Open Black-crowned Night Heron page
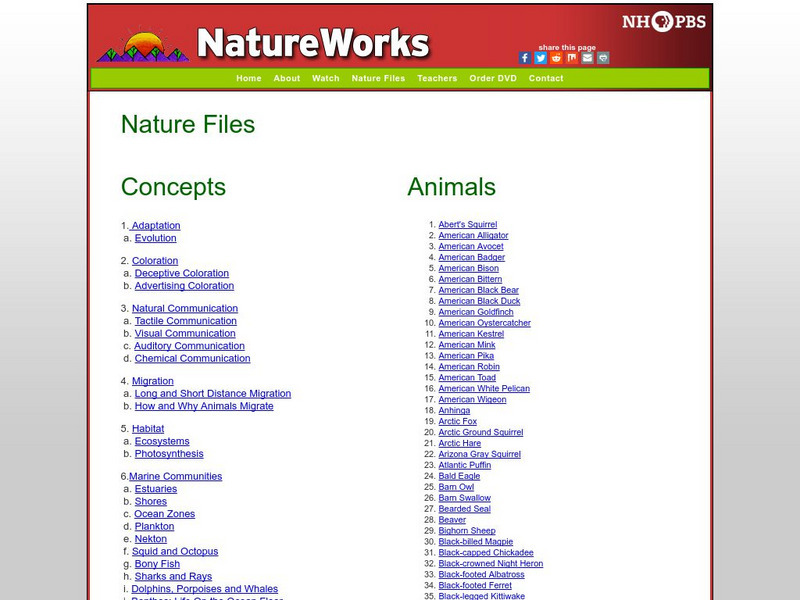The image size is (800, 600). 491,563
